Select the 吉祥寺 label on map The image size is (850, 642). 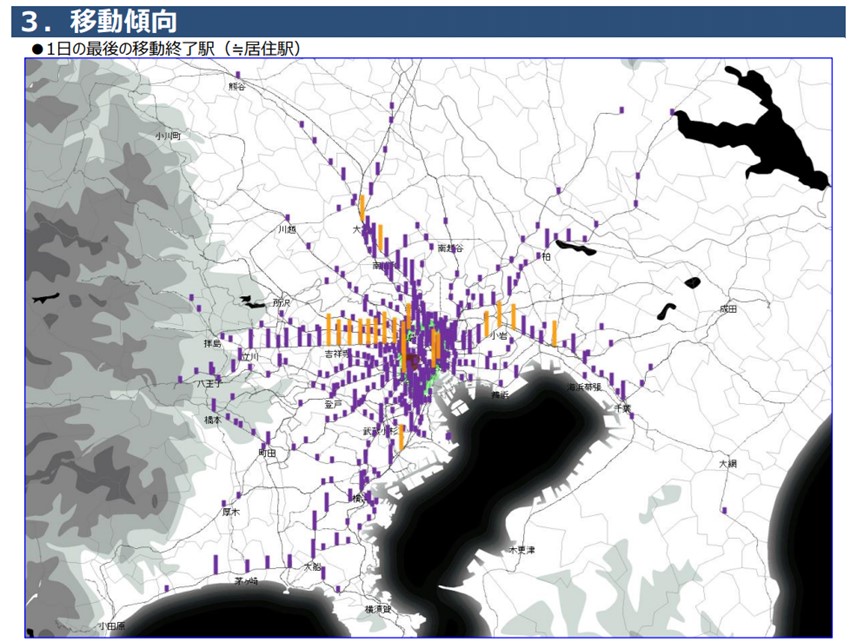click(337, 354)
